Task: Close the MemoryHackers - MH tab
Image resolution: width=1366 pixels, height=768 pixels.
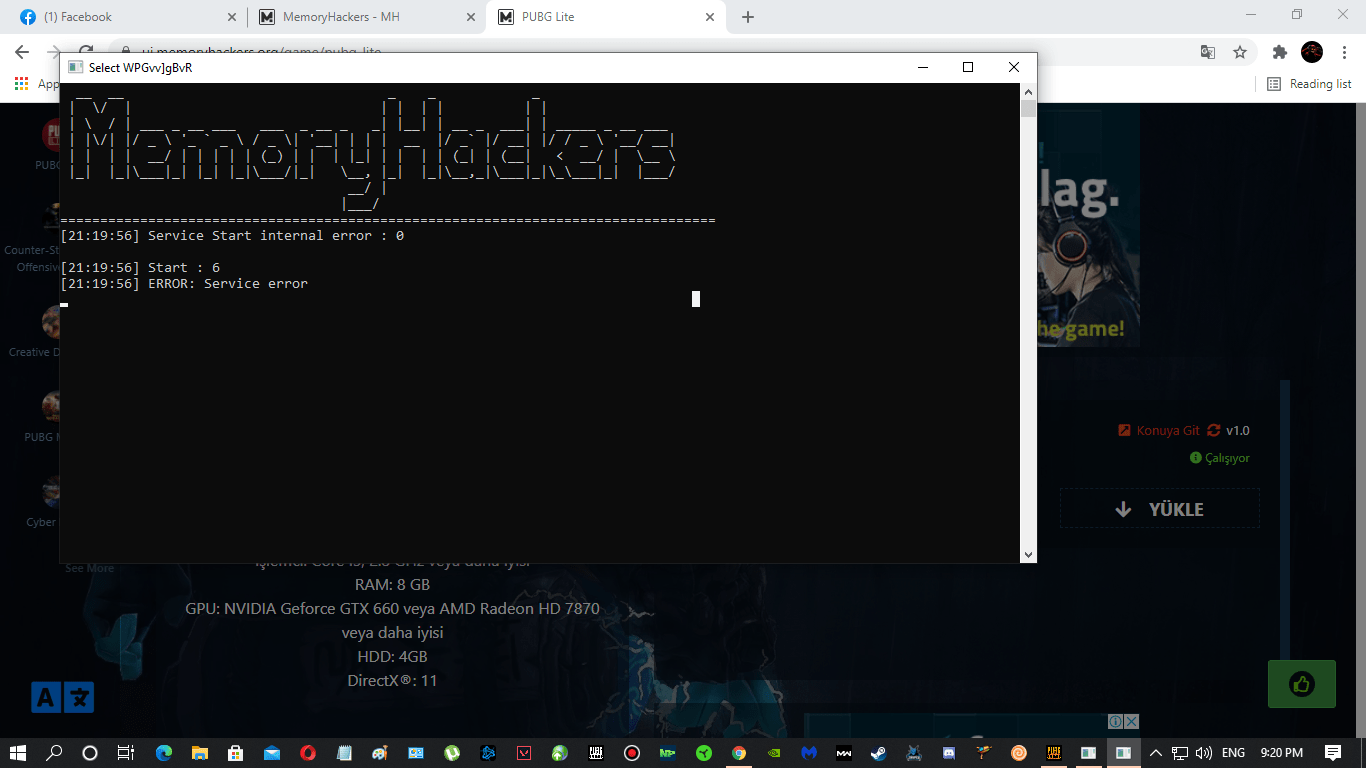Action: 470,17
